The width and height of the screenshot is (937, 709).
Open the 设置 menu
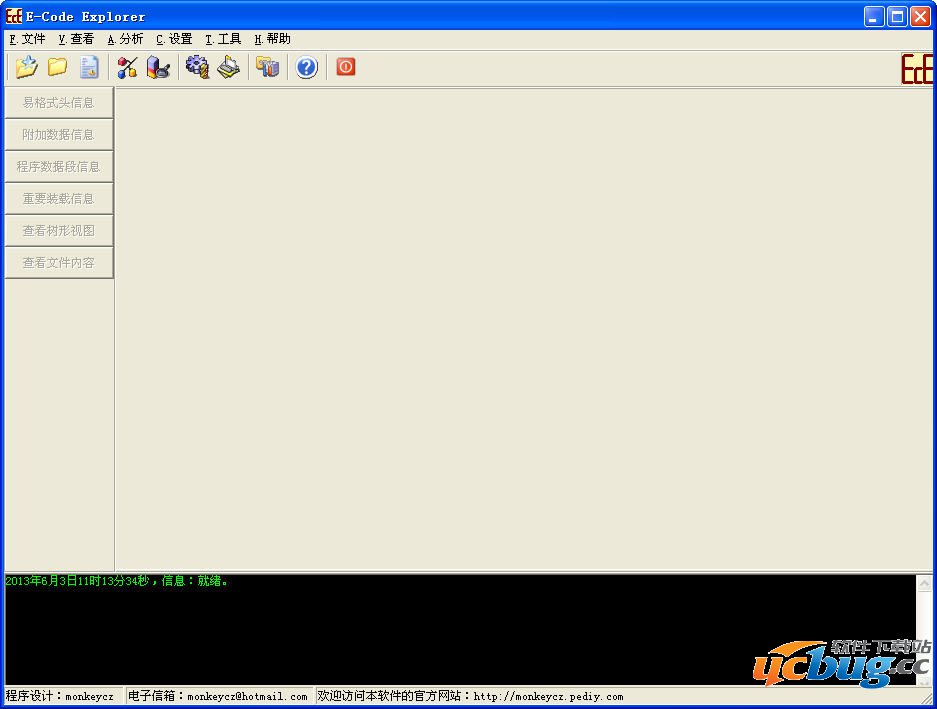click(x=172, y=39)
